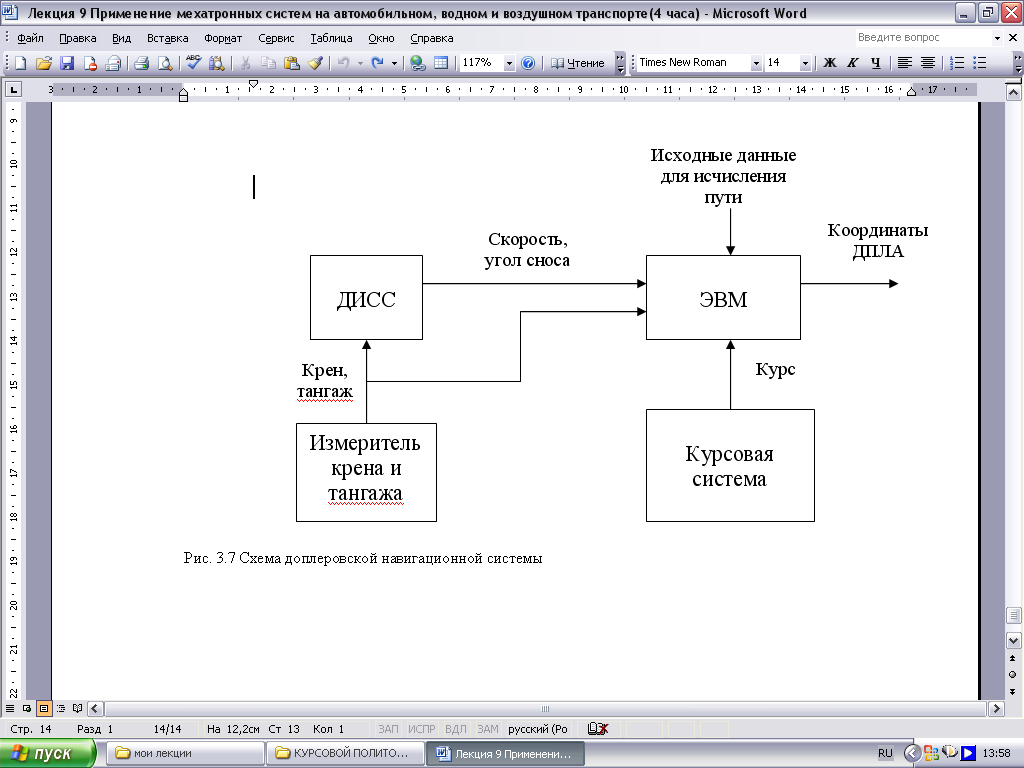Viewport: 1024px width, 768px height.
Task: Go to next page browse button
Action: point(1013,692)
